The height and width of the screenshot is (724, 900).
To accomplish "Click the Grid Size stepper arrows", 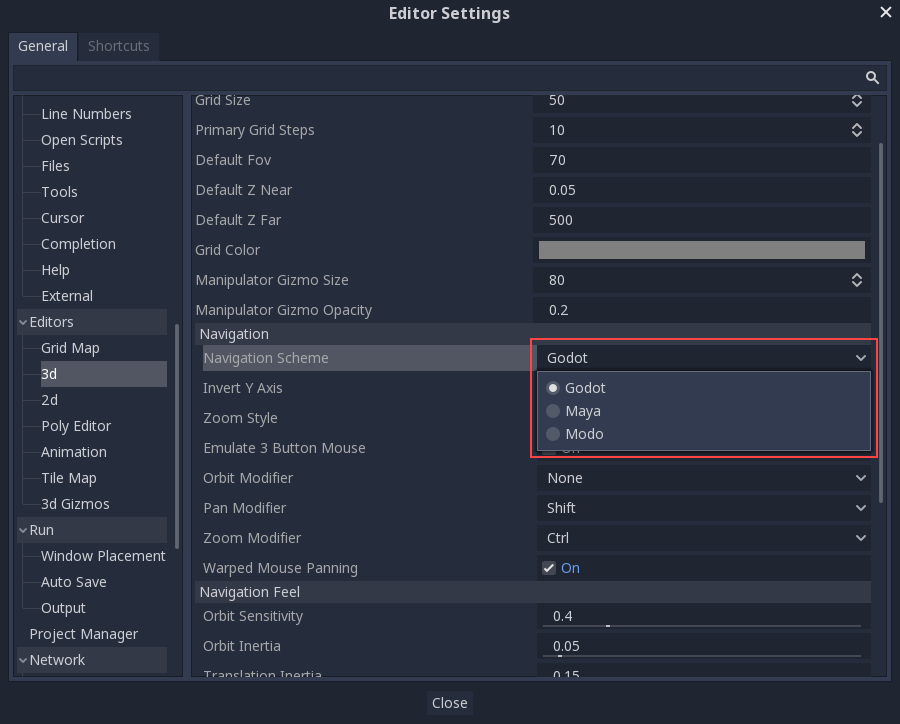I will (x=857, y=100).
